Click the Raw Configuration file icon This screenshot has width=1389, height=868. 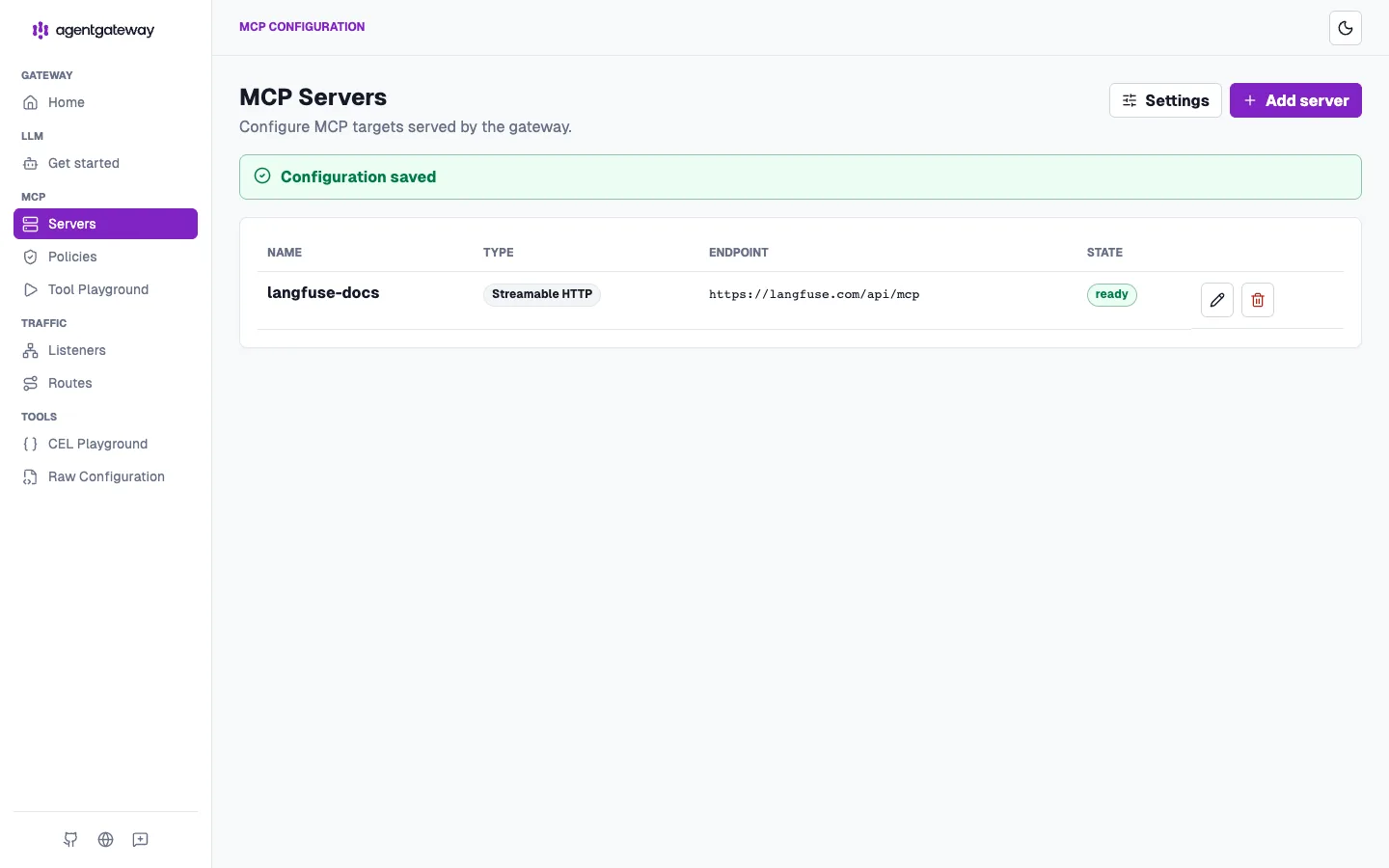pyautogui.click(x=31, y=476)
